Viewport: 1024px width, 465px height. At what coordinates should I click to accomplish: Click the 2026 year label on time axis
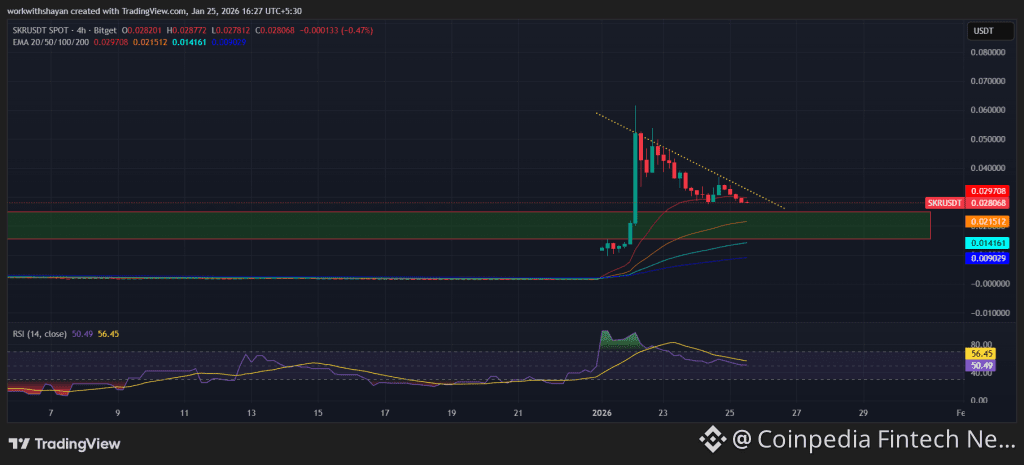pos(600,413)
